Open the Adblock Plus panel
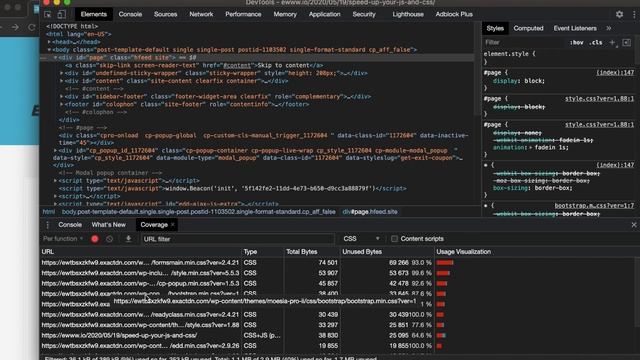The height and width of the screenshot is (360, 640). point(454,14)
